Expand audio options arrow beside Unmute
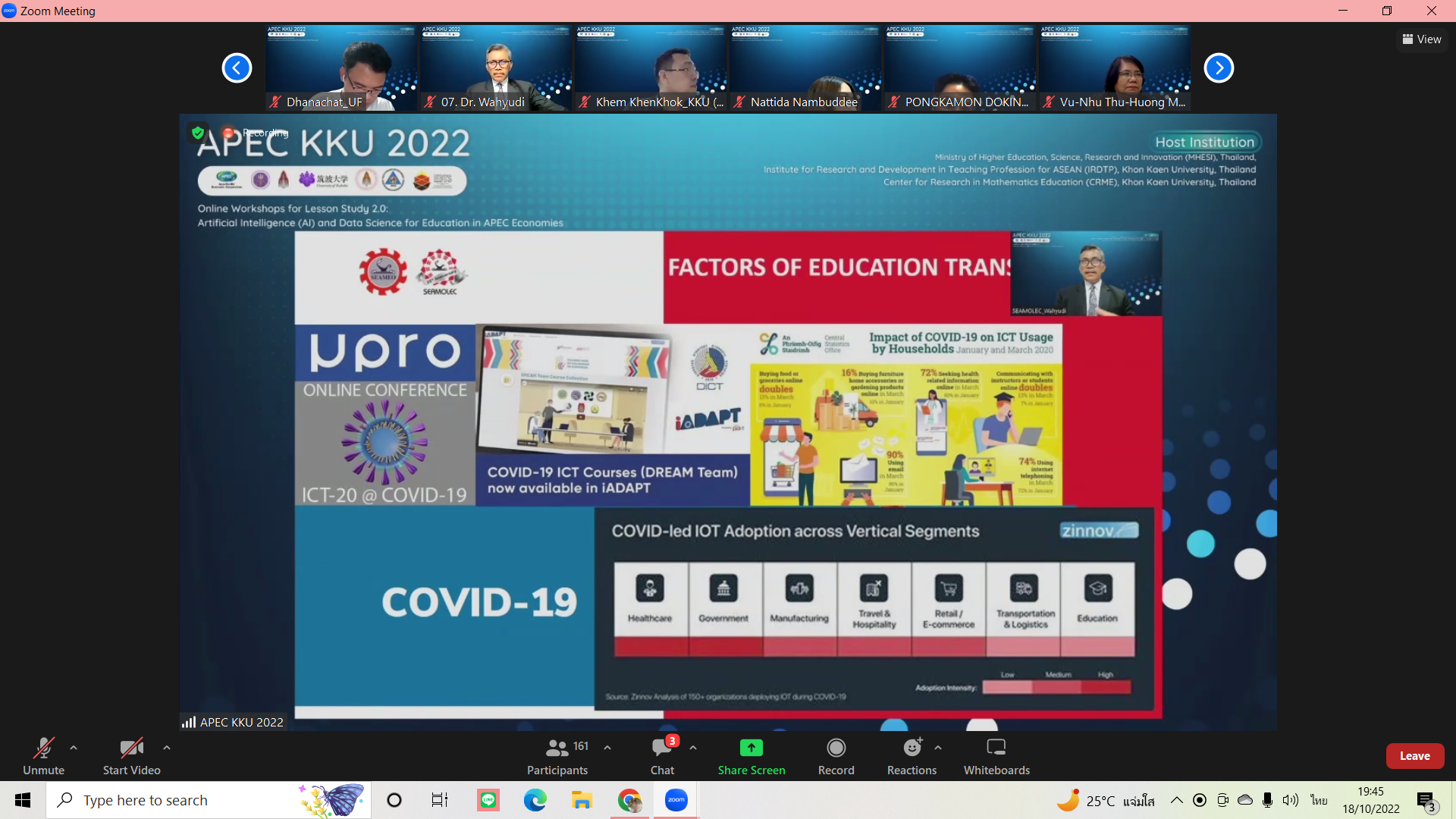 tap(74, 748)
